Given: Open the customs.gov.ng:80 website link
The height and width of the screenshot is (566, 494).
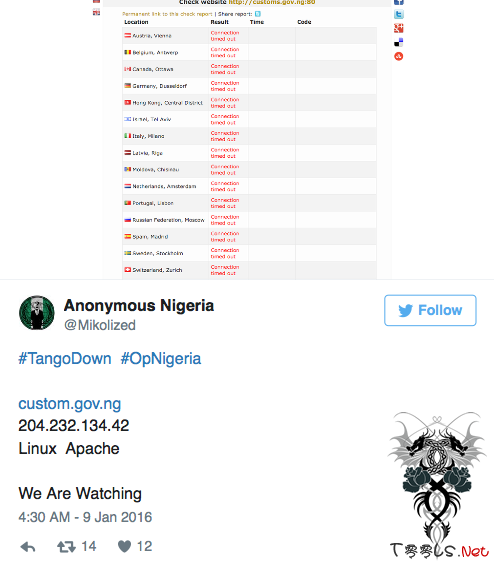Looking at the screenshot, I should pos(272,2).
